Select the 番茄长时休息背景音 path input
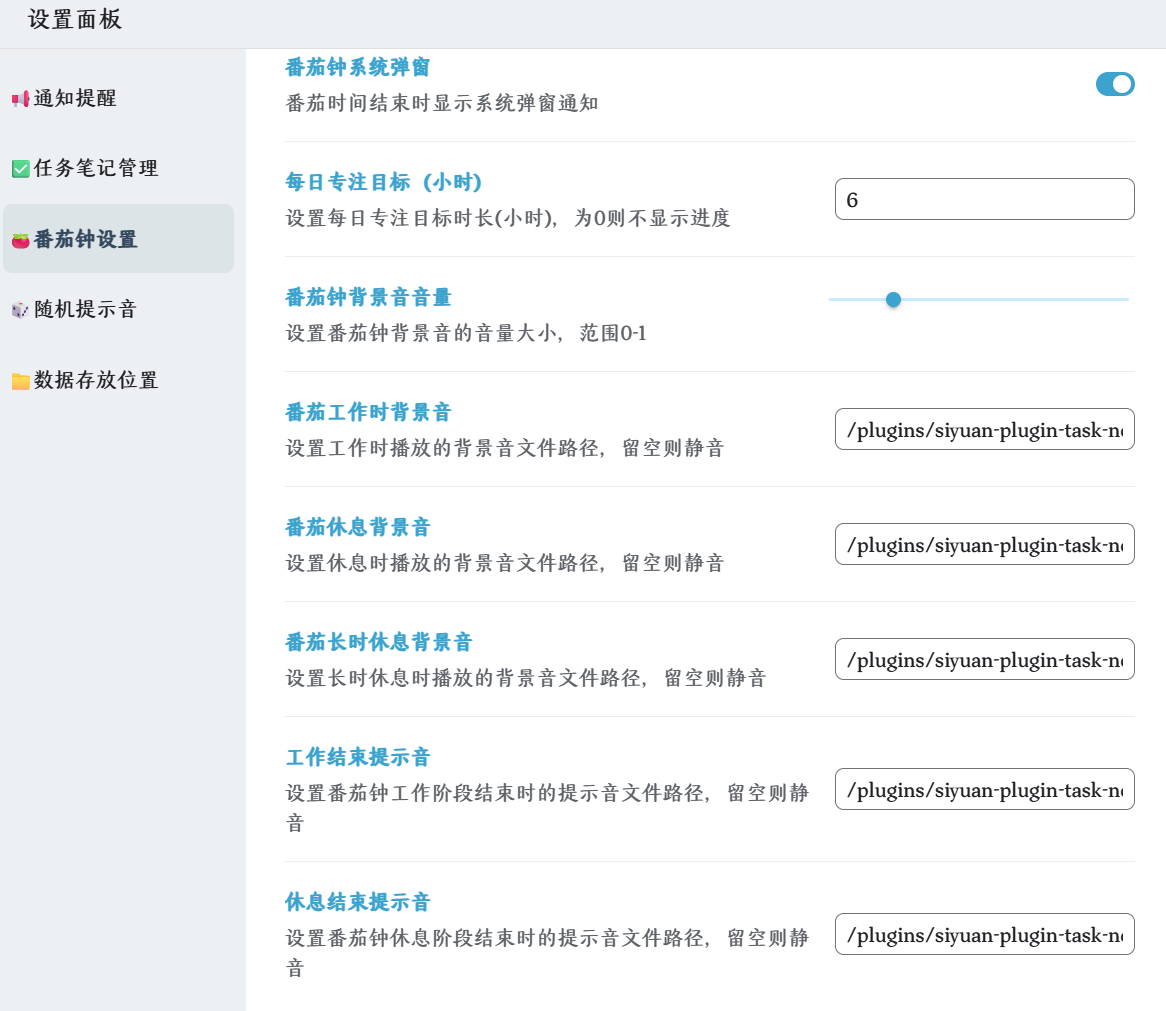1166x1011 pixels. pos(984,660)
